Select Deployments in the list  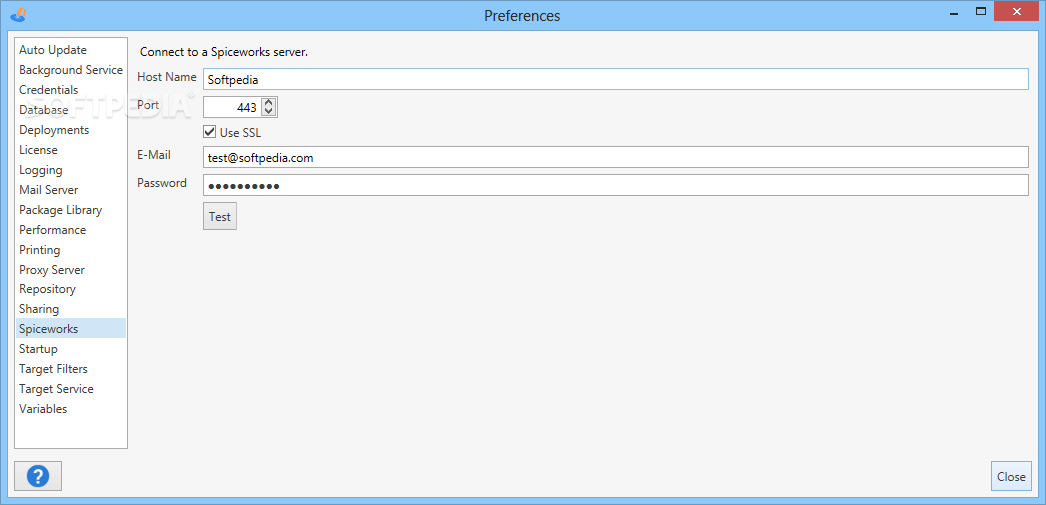[x=71, y=130]
